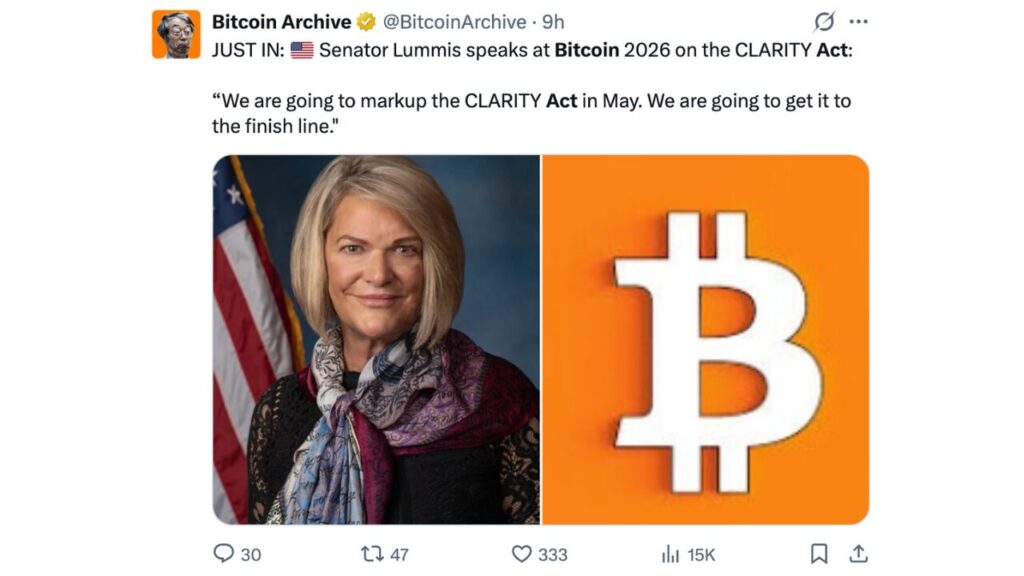The height and width of the screenshot is (576, 1024).
Task: Open Bitcoin Archive profile avatar
Action: 176,35
